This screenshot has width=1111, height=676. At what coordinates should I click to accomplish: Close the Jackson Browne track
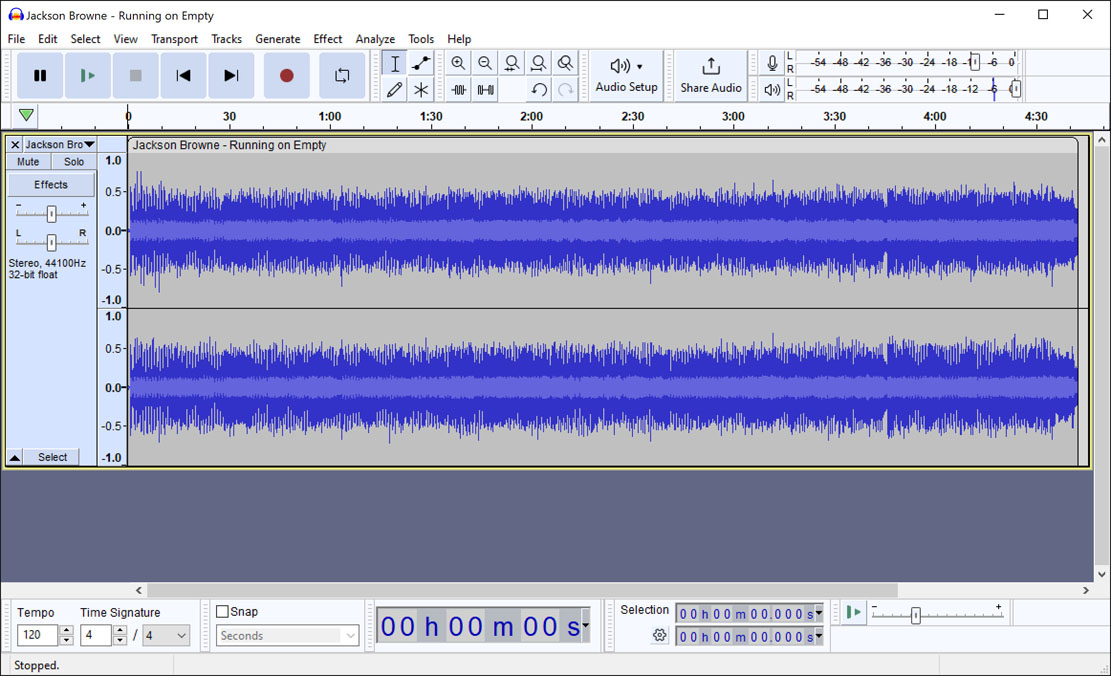(15, 145)
